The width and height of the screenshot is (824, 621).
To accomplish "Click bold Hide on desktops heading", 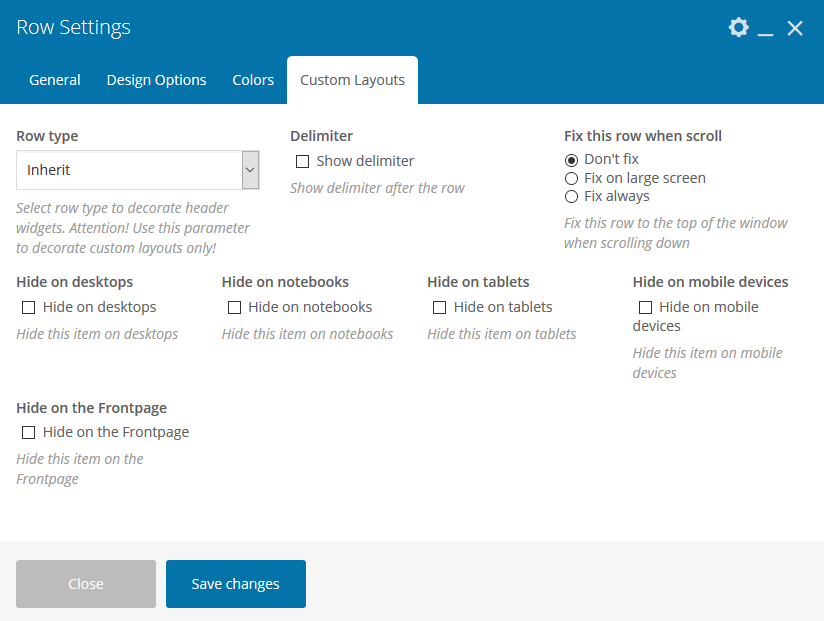I will click(x=75, y=282).
